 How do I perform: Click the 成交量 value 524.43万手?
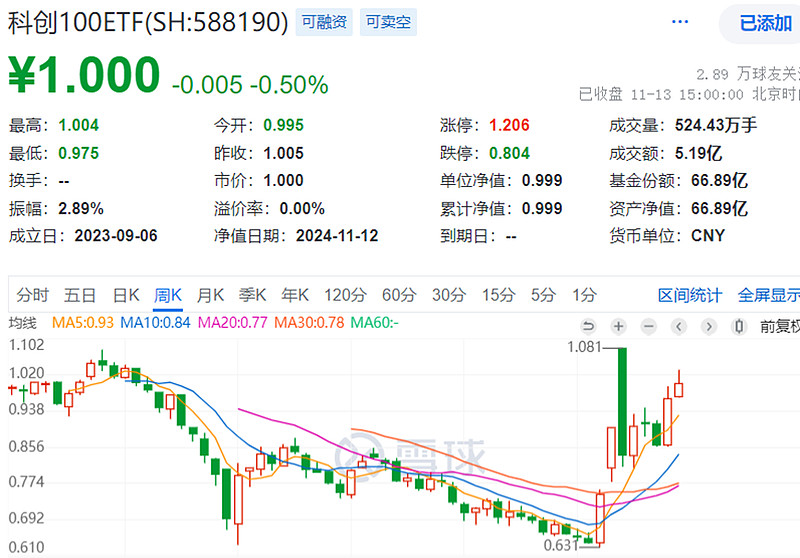click(716, 125)
